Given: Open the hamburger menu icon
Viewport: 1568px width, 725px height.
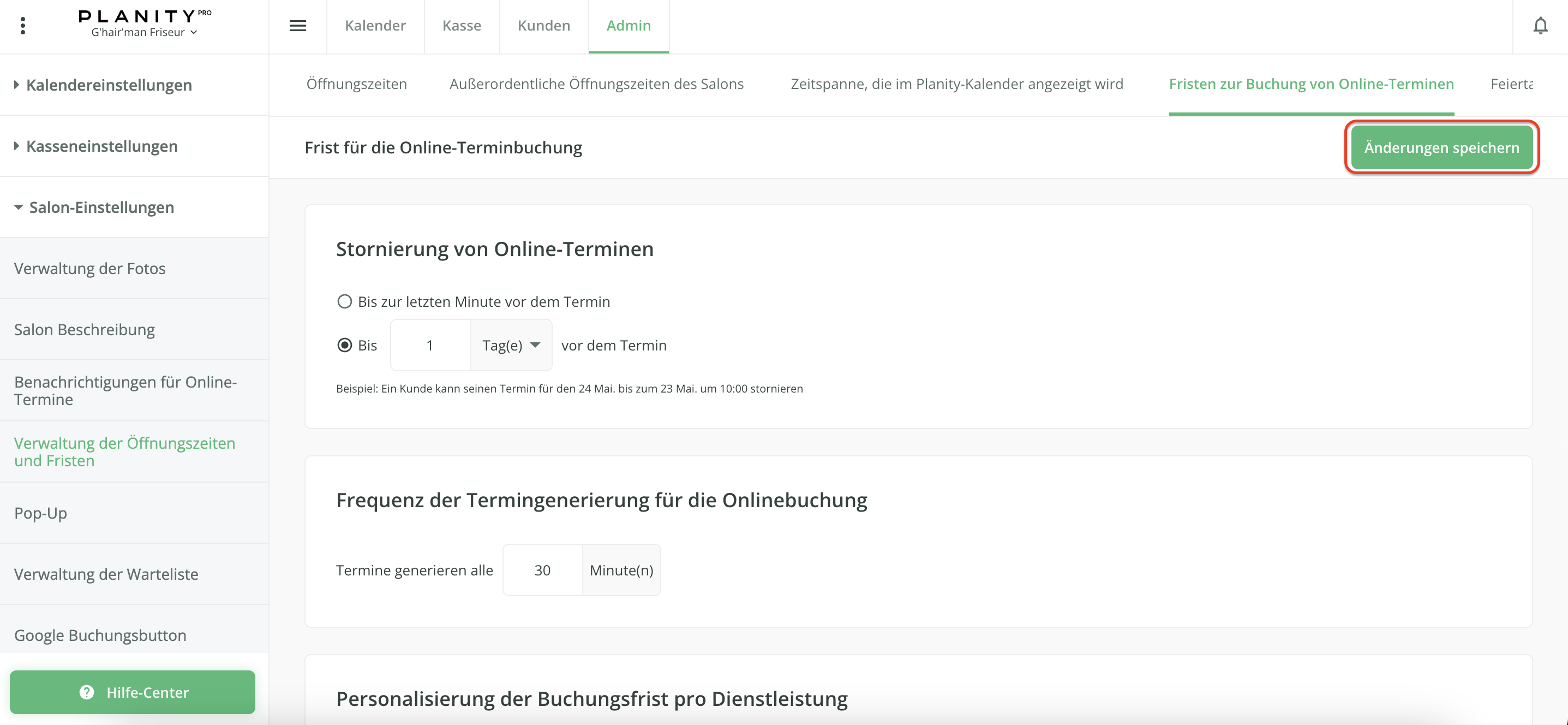Looking at the screenshot, I should [297, 26].
